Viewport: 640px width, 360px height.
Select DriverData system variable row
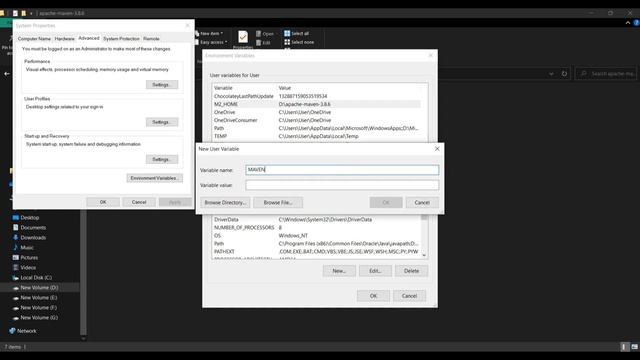click(x=316, y=220)
